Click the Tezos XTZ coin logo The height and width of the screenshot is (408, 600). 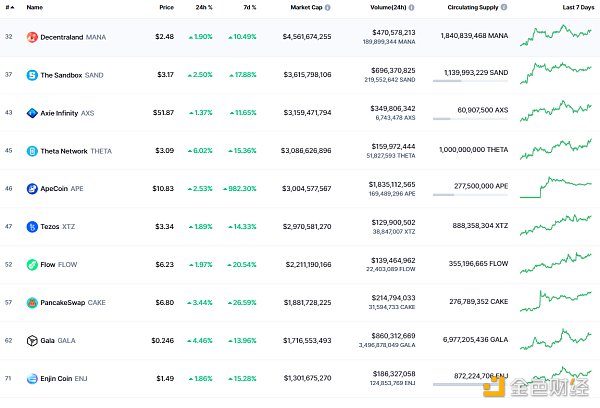tap(32, 226)
